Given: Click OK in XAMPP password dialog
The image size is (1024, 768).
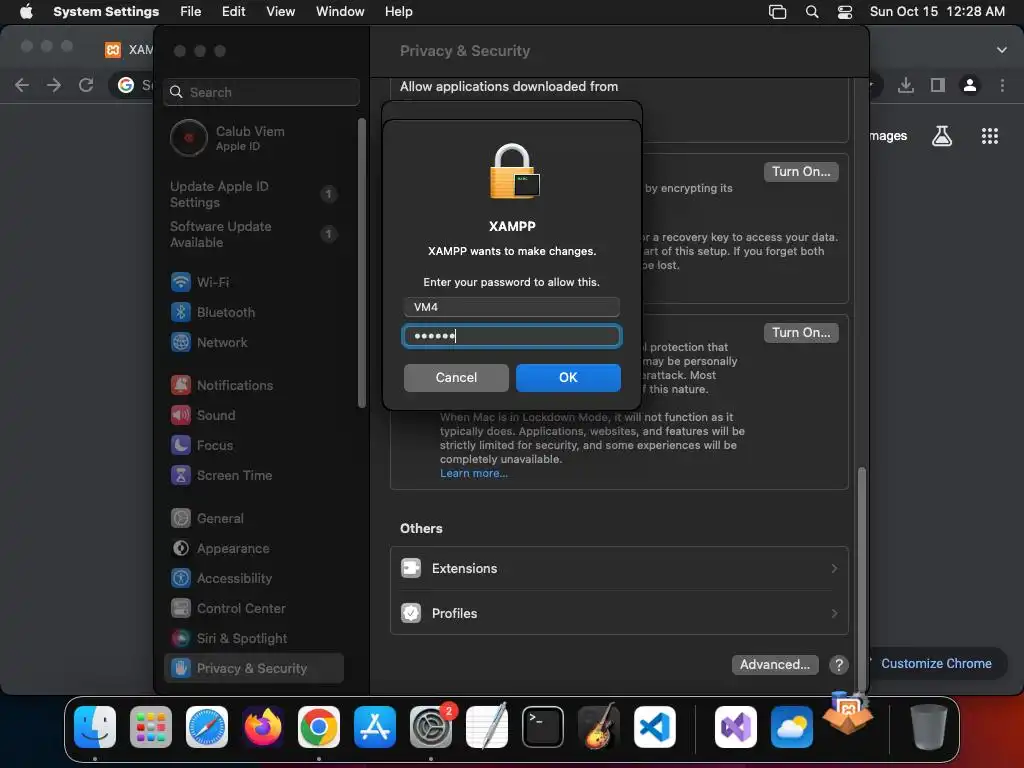Looking at the screenshot, I should [568, 377].
